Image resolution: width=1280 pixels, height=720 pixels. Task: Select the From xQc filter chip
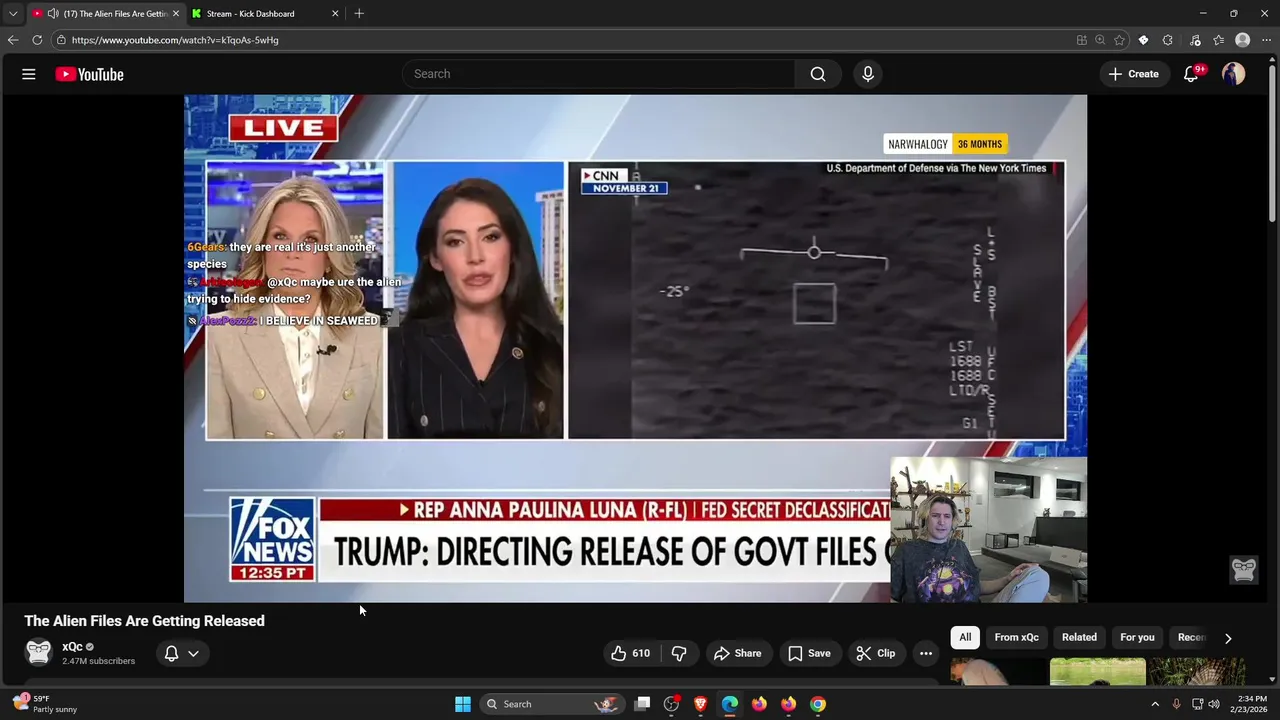click(1016, 637)
